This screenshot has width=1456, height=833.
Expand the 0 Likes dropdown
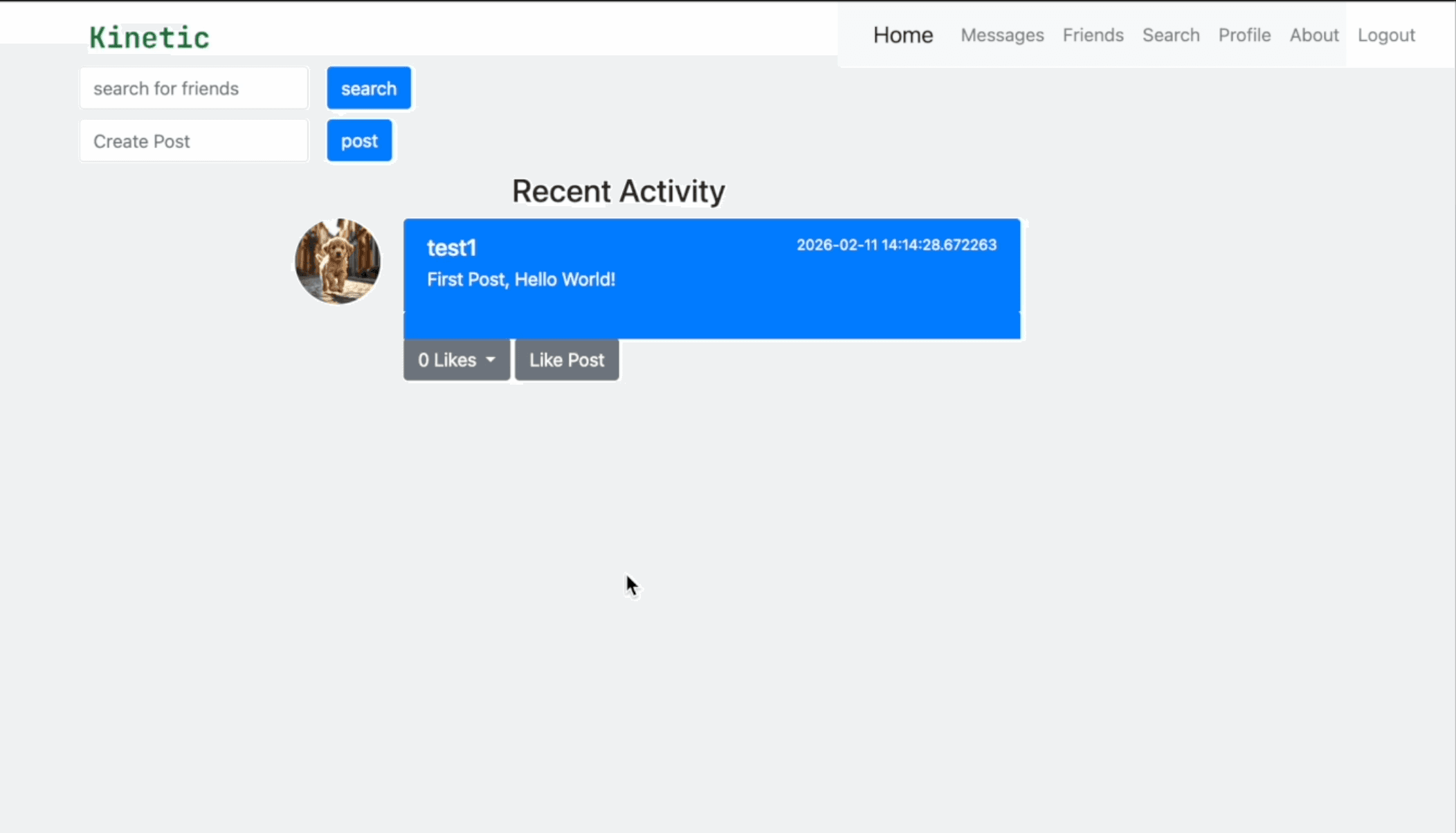[456, 360]
